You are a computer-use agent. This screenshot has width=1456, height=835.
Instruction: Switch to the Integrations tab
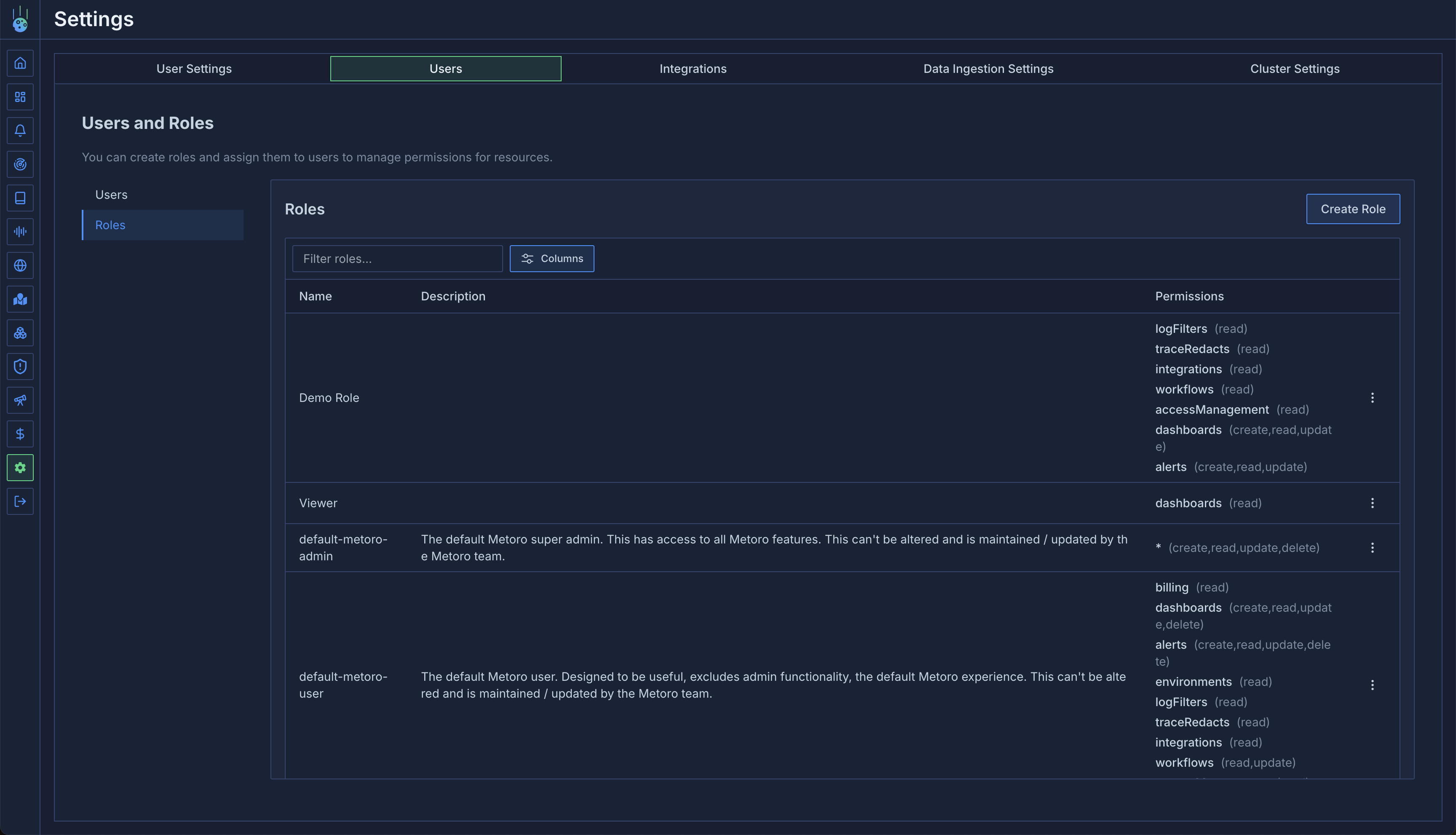[693, 69]
